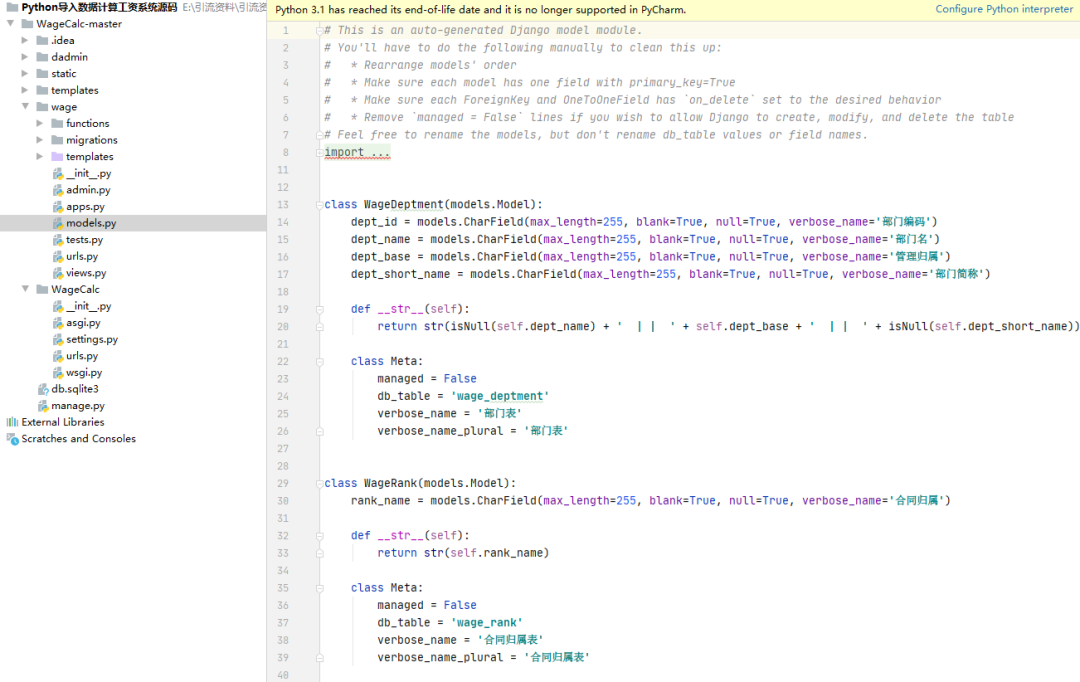The height and width of the screenshot is (682, 1080).
Task: Toggle fold marker at comment line 1
Action: tap(319, 30)
